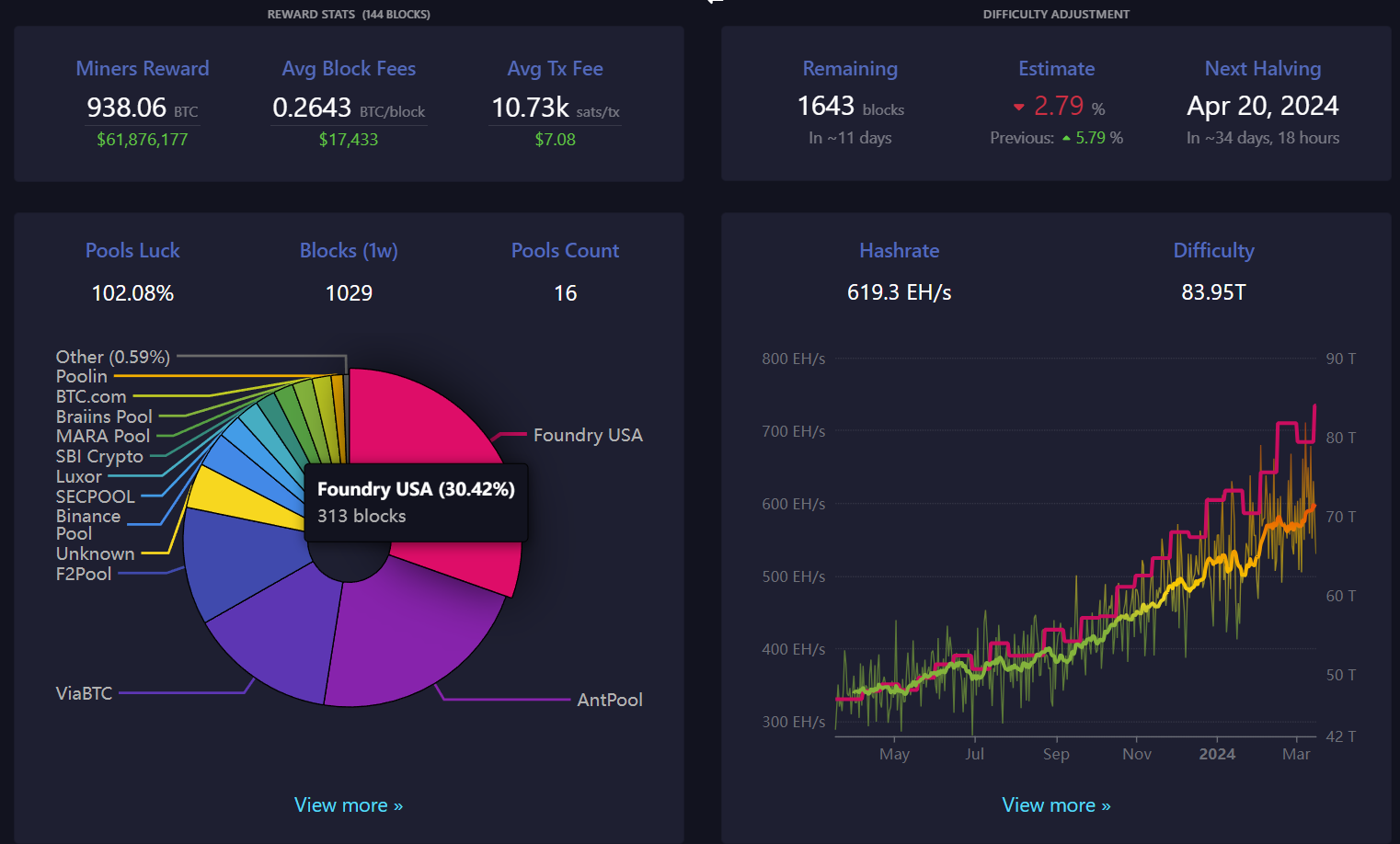Click the Next Halving heading
This screenshot has height=844, width=1400.
1263,69
